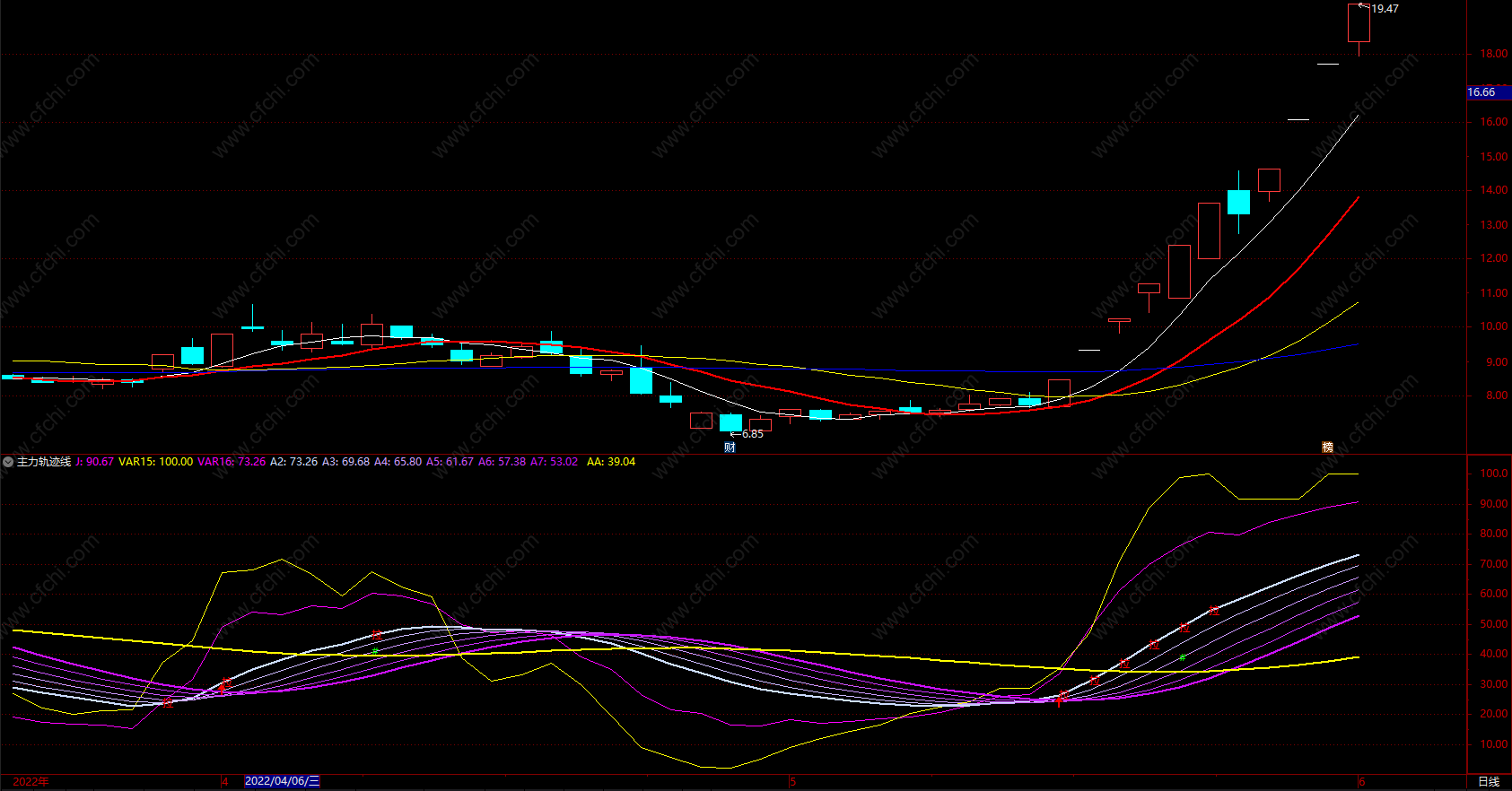Viewport: 1512px width, 791px height.
Task: Click the month 5 marker on the time axis
Action: pyautogui.click(x=793, y=781)
